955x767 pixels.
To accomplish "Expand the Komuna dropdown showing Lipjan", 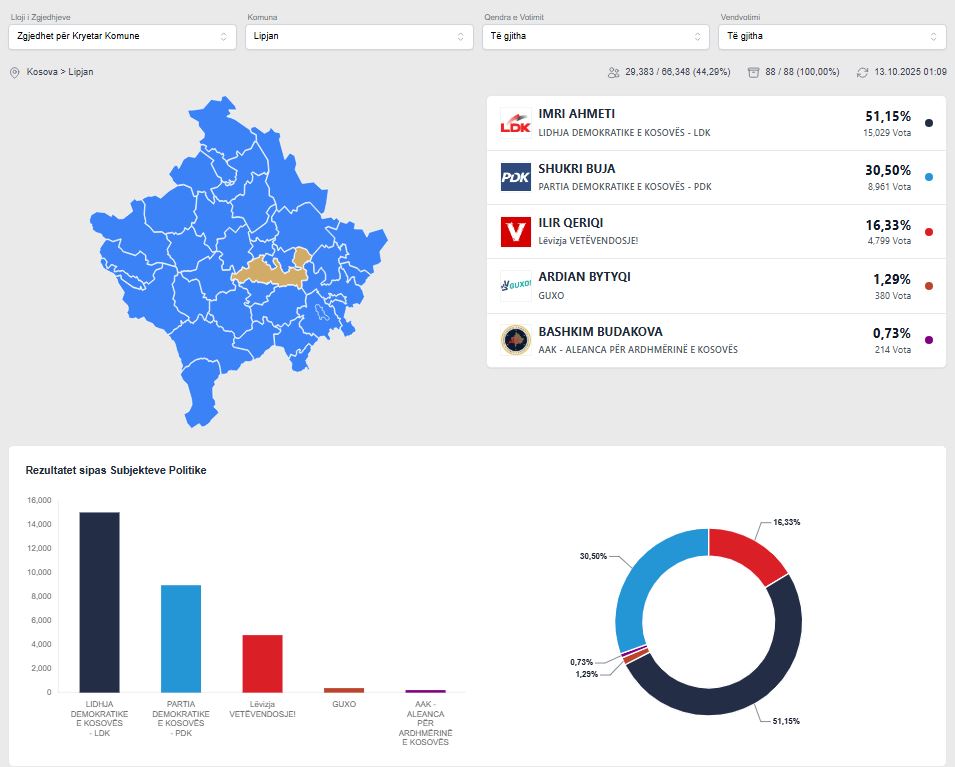I will [x=358, y=37].
